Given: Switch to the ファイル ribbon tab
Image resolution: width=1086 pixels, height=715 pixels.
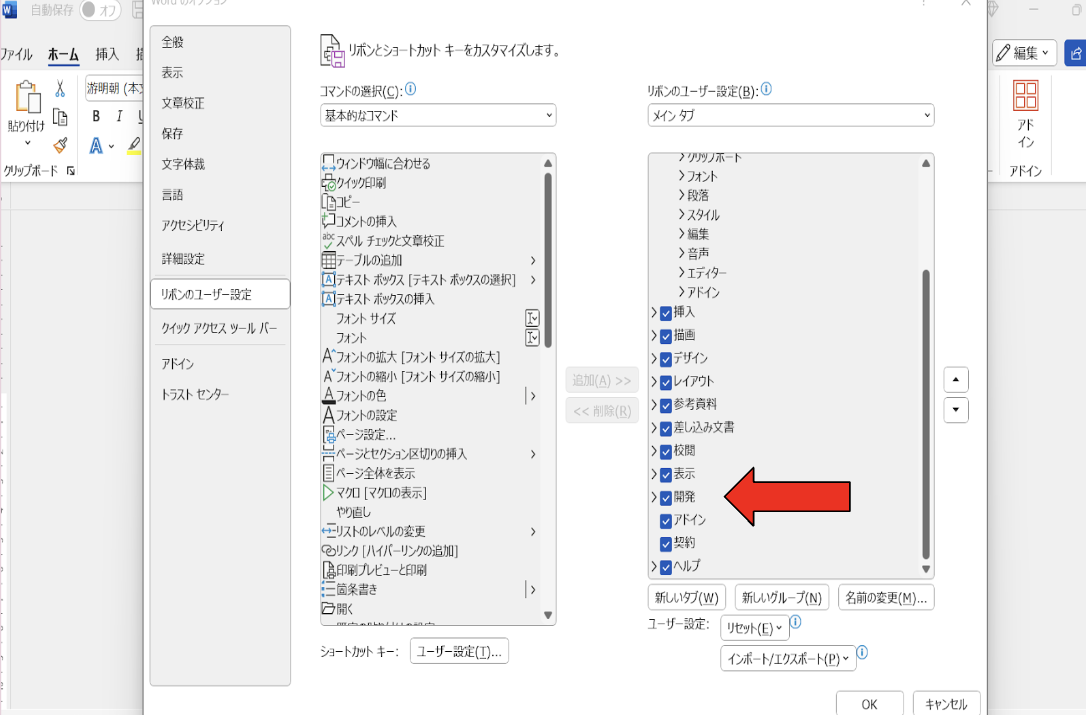Looking at the screenshot, I should pyautogui.click(x=17, y=54).
